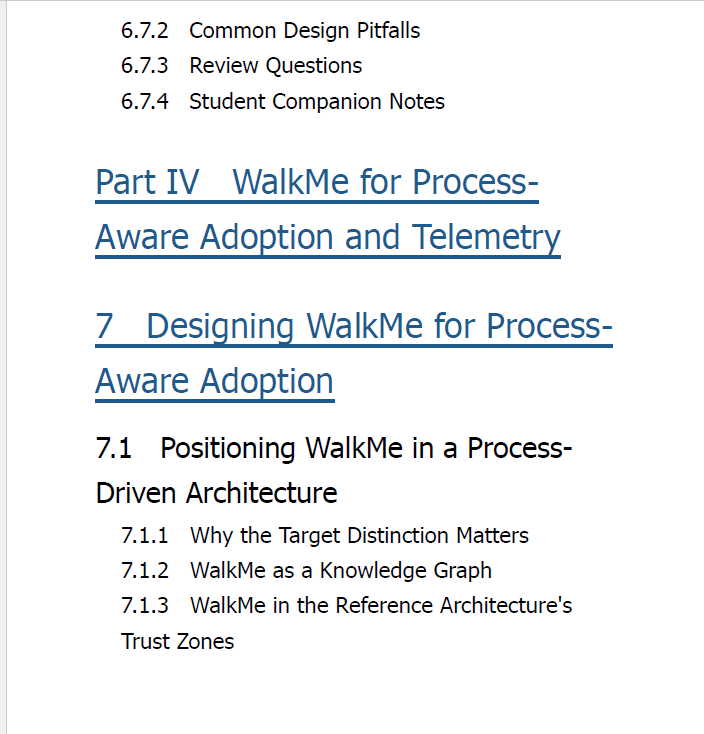Click the 'Trust Zones' continuation line

(177, 642)
